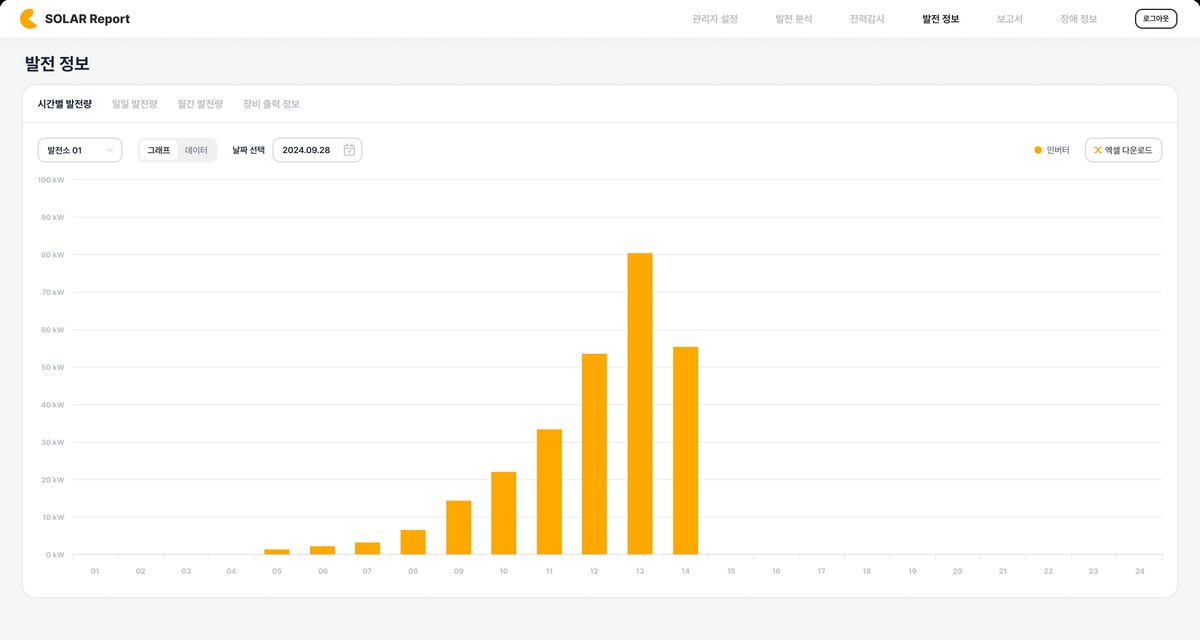Switch to the 월간 발전량 tab

point(200,104)
